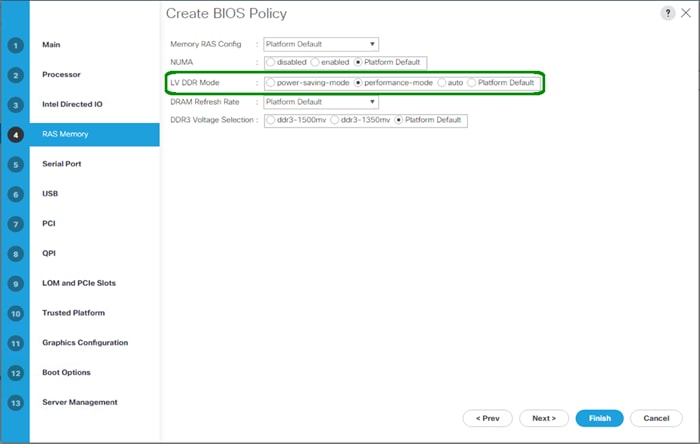Click the step 5 circle icon

[16, 165]
